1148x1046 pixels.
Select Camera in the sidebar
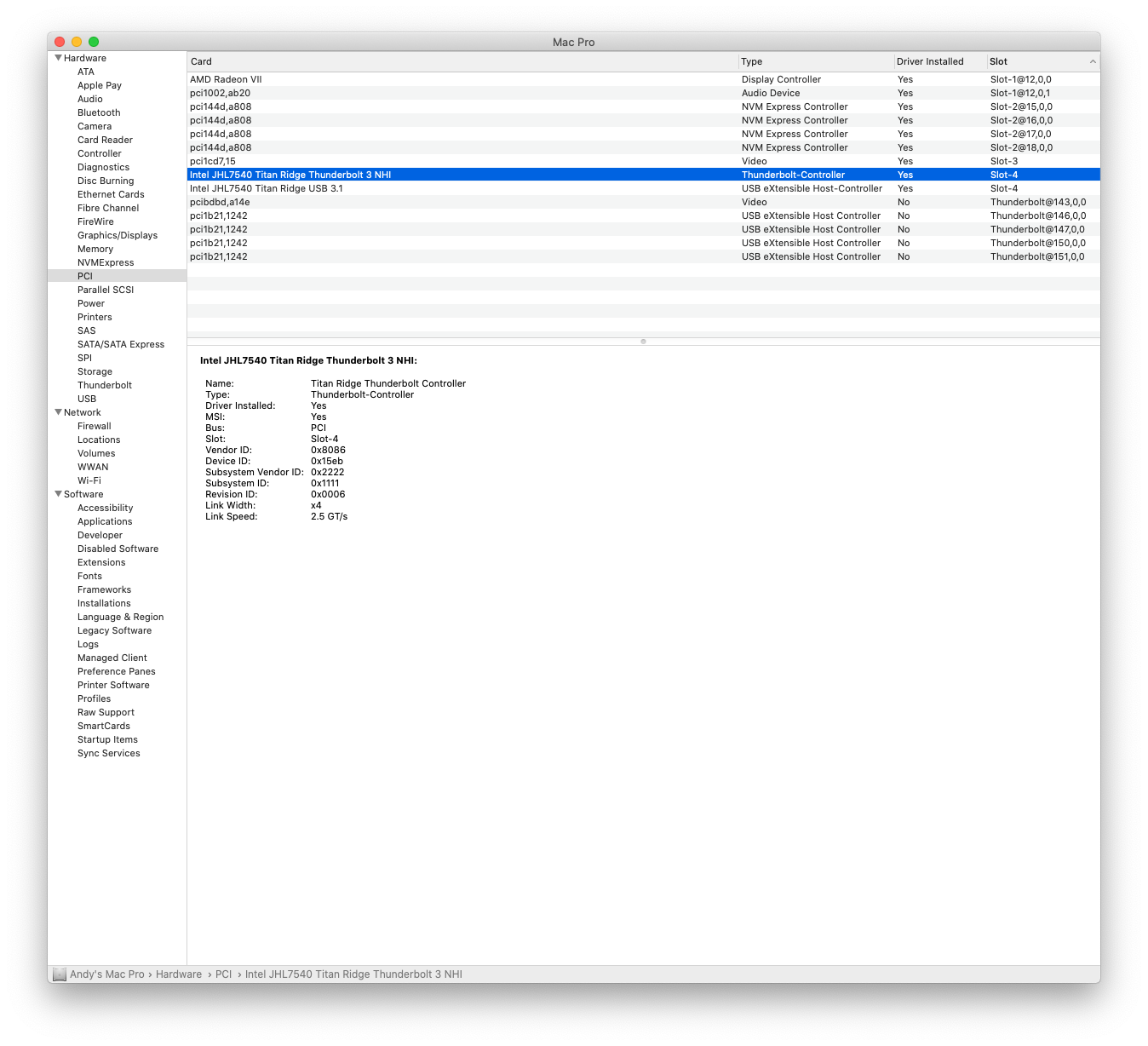pos(95,126)
